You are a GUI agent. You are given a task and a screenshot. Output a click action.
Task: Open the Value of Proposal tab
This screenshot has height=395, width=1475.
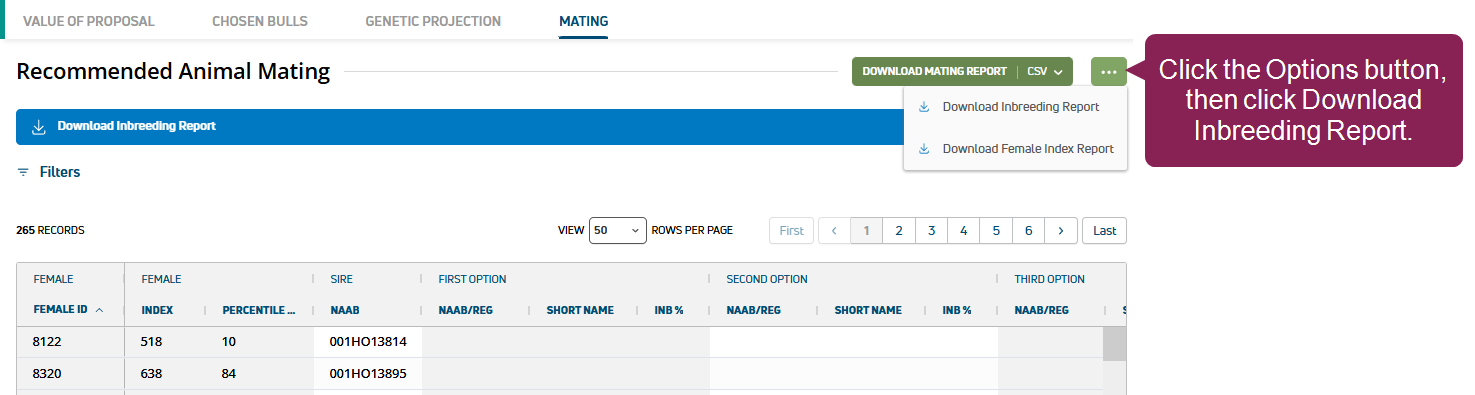click(x=89, y=21)
